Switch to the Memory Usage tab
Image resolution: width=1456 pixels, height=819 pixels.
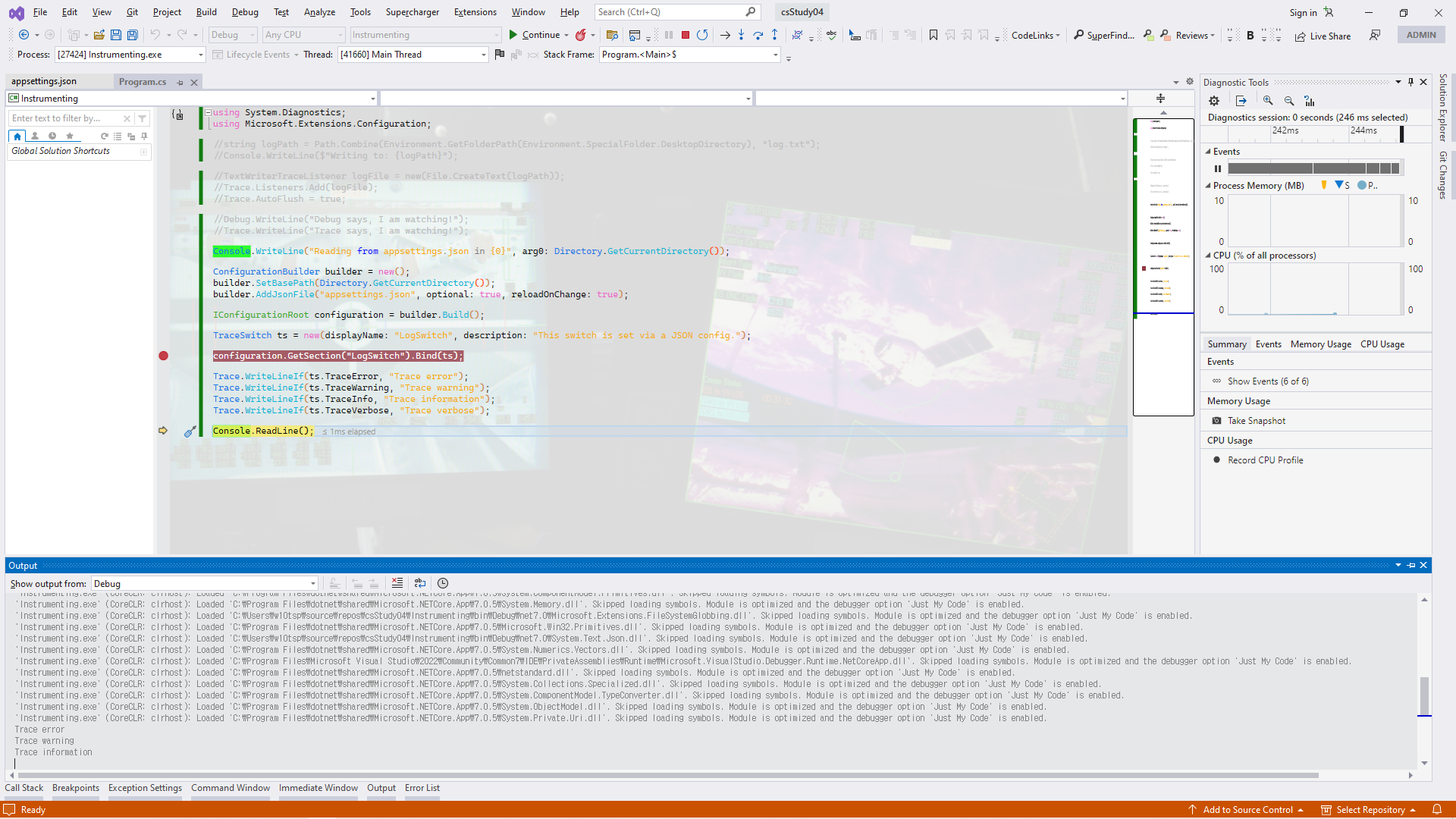pyautogui.click(x=1320, y=344)
